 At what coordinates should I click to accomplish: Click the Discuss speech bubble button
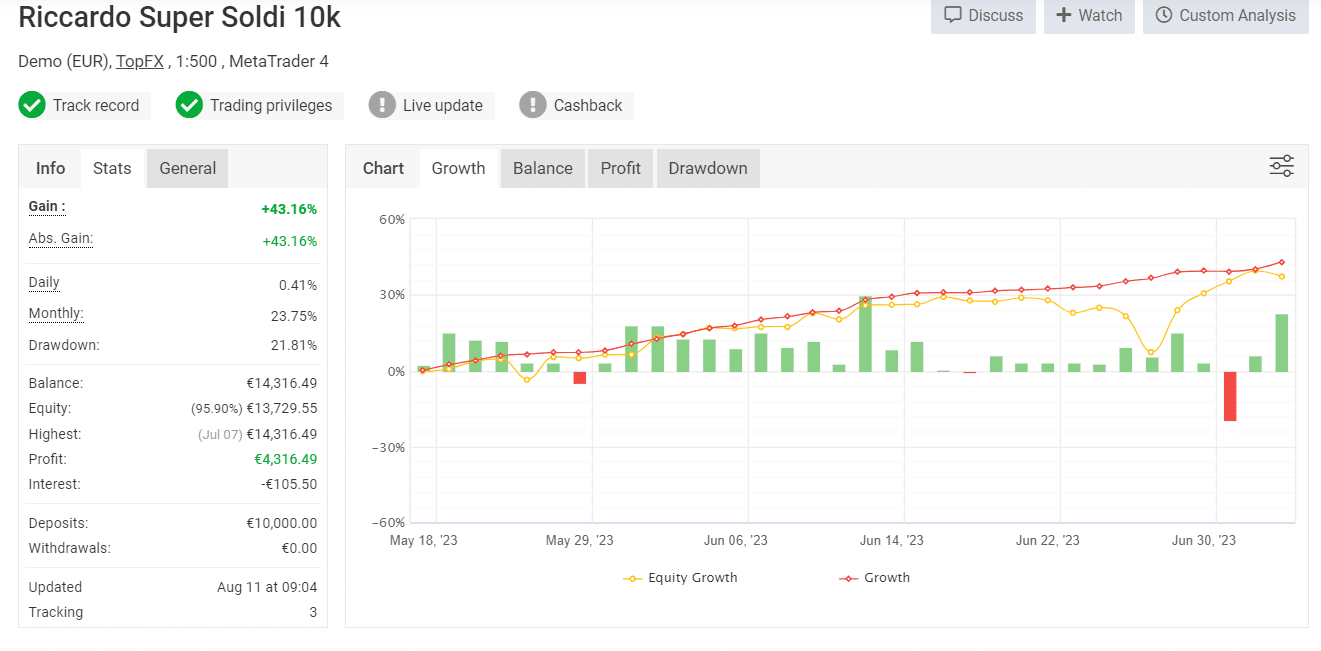click(983, 16)
